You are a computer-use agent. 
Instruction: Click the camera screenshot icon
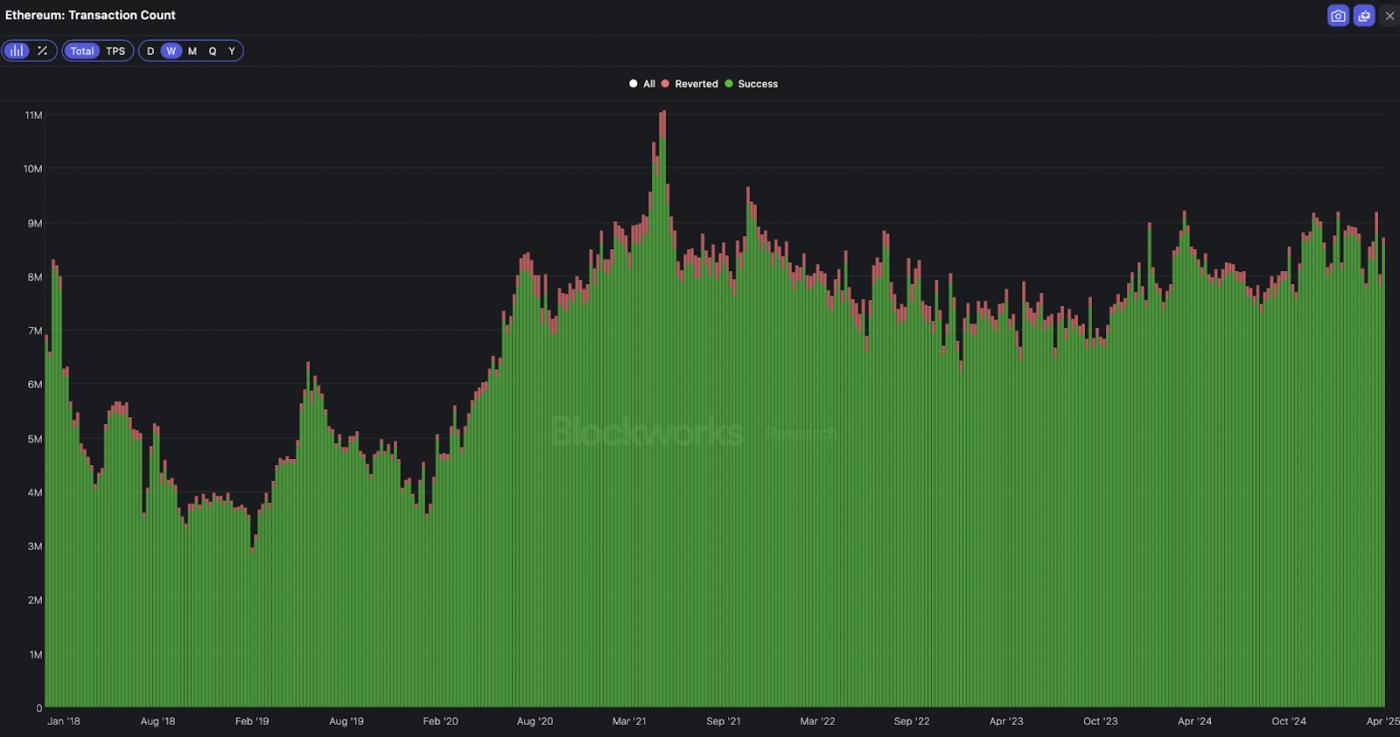(1337, 16)
